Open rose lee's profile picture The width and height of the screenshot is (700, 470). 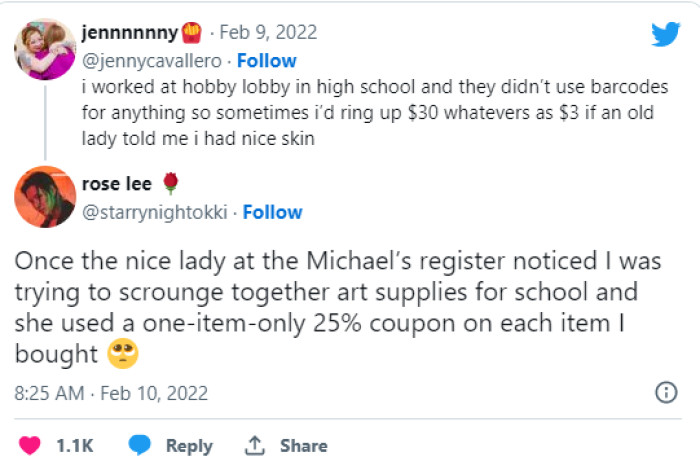(45, 197)
